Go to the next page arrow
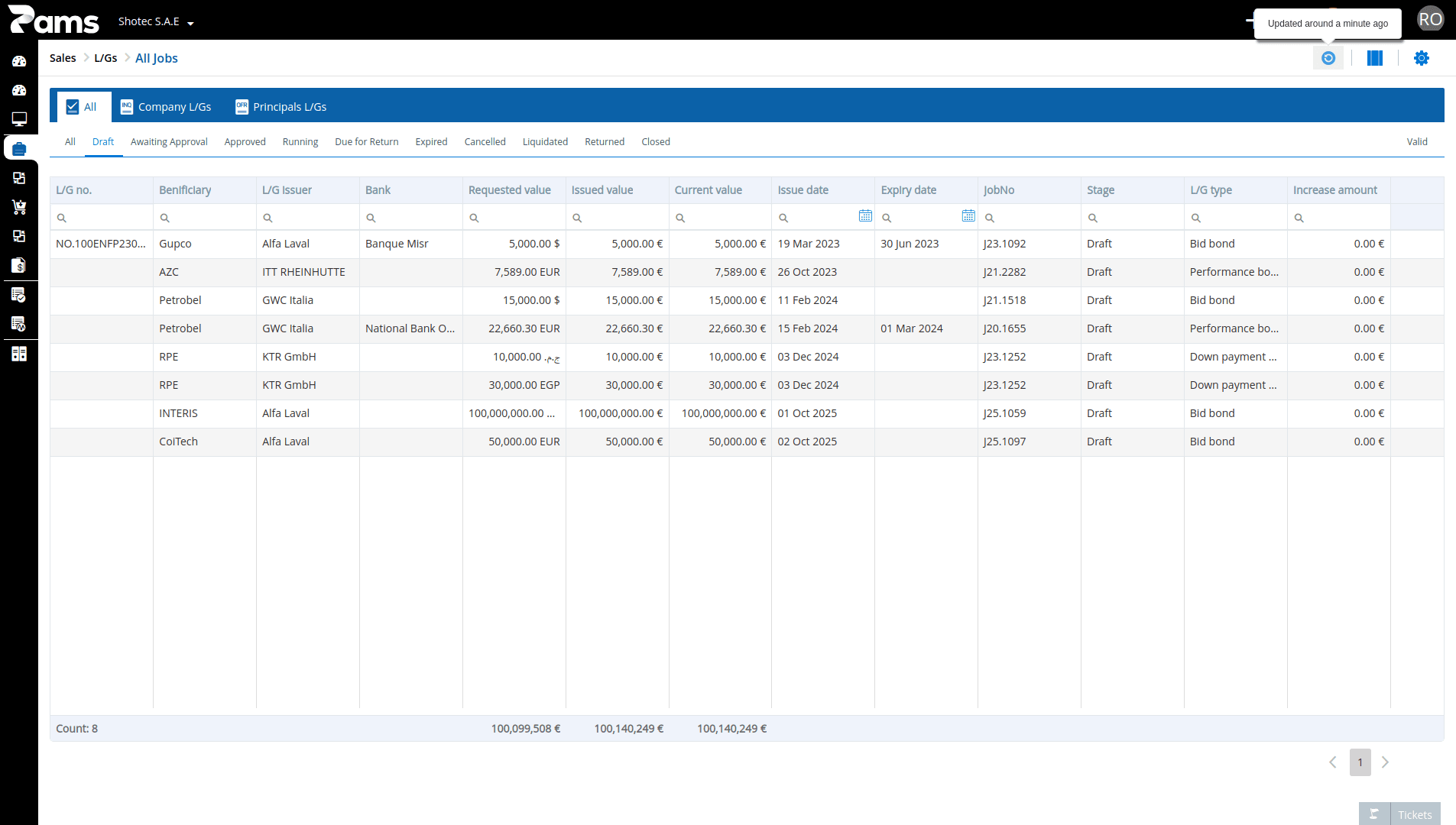Viewport: 1456px width, 825px height. click(1385, 762)
